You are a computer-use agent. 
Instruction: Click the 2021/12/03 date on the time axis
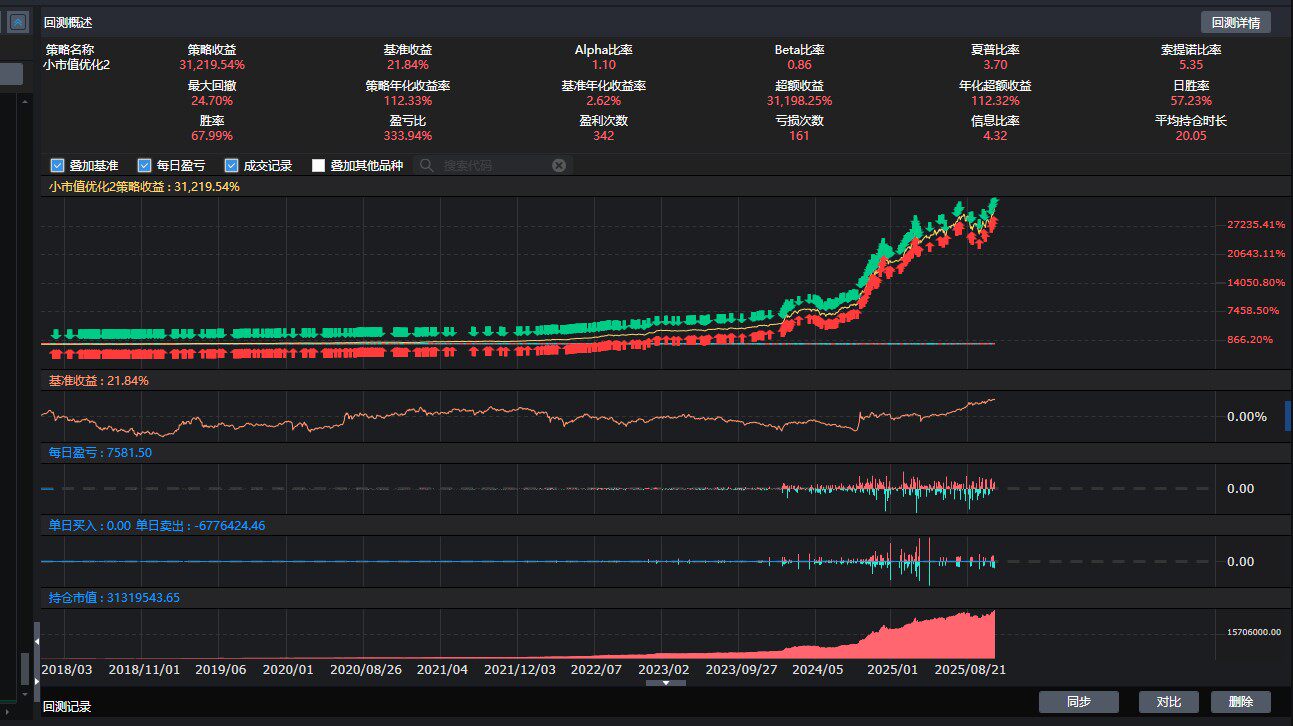pos(520,669)
